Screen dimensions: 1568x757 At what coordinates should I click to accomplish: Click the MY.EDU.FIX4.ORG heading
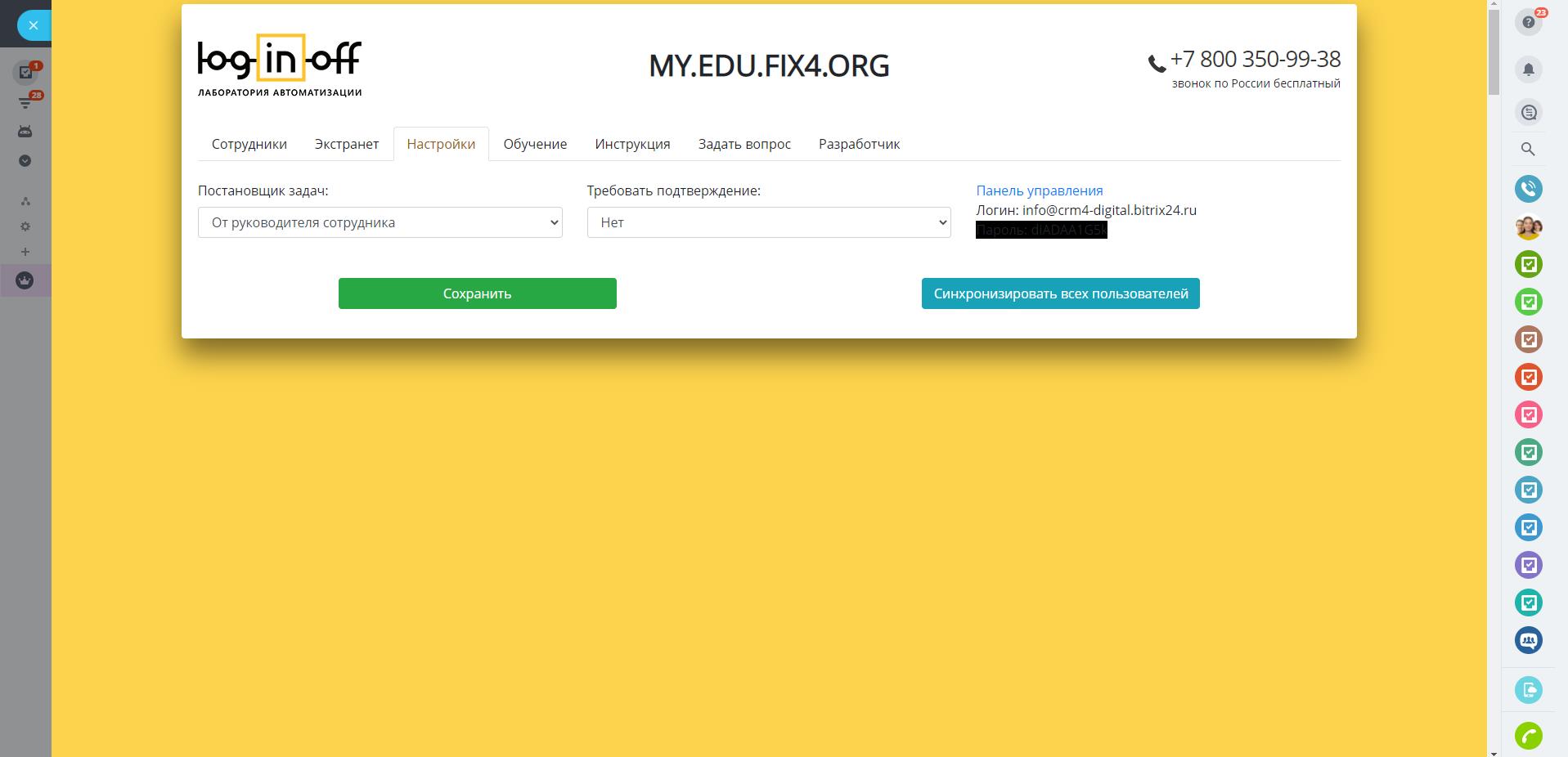tap(769, 66)
